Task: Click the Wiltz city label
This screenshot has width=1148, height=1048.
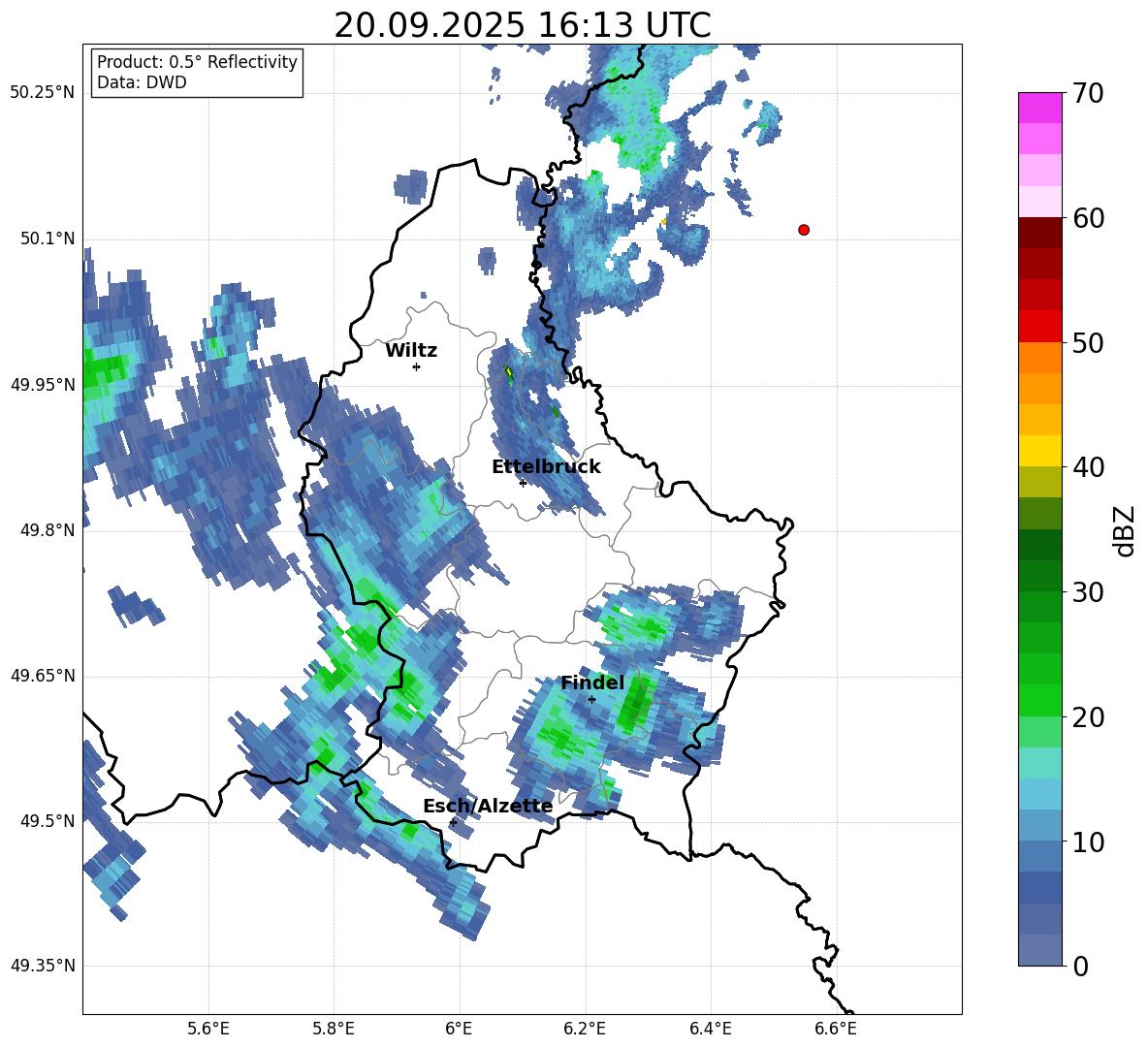Action: [x=411, y=351]
